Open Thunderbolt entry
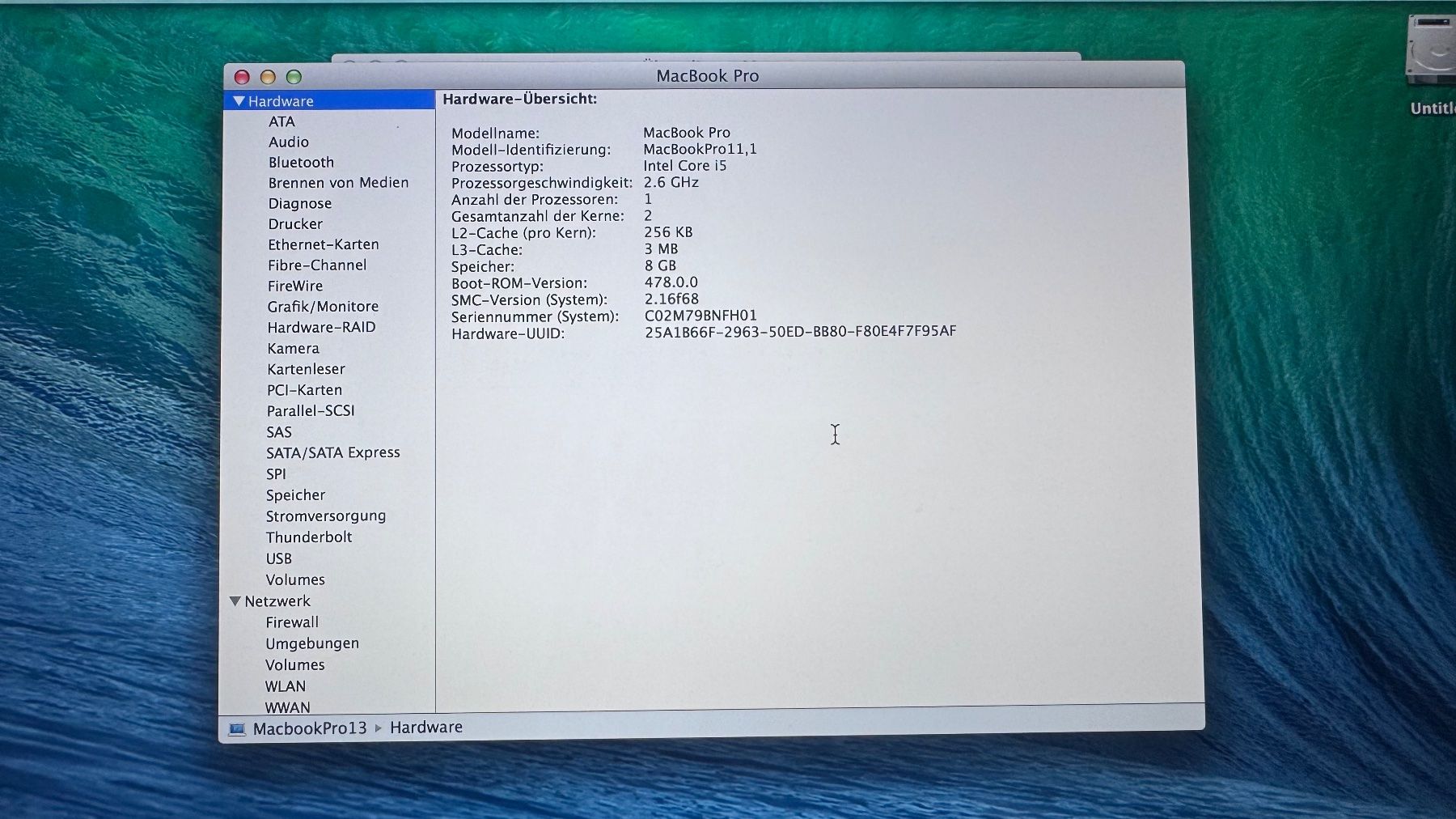The height and width of the screenshot is (819, 1456). 309,537
